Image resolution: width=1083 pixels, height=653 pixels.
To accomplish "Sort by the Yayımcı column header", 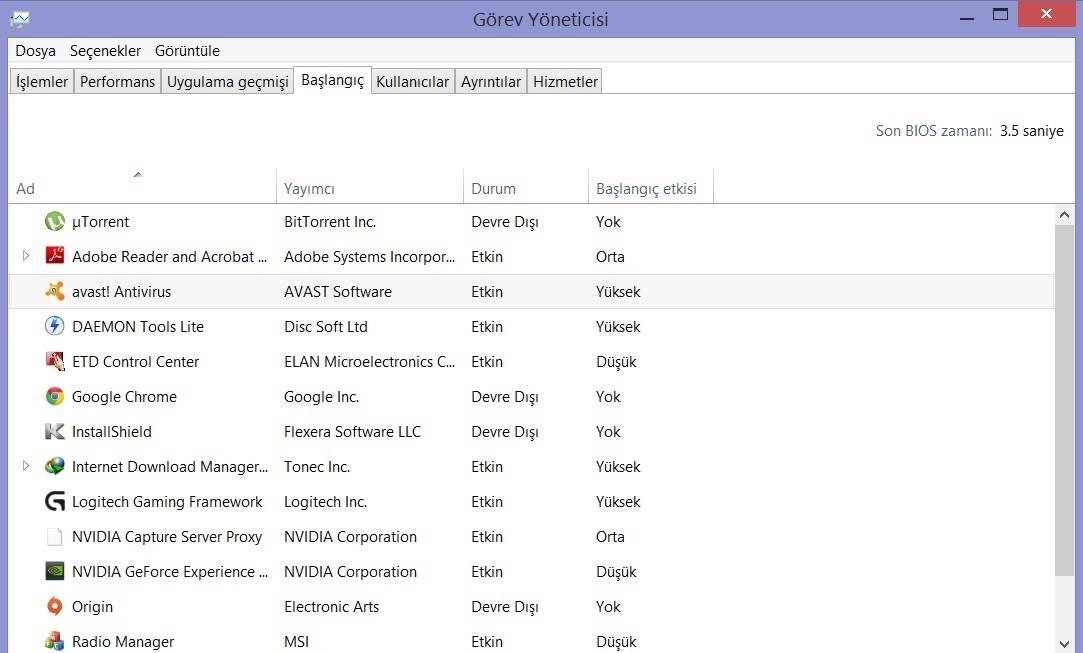I will (370, 186).
